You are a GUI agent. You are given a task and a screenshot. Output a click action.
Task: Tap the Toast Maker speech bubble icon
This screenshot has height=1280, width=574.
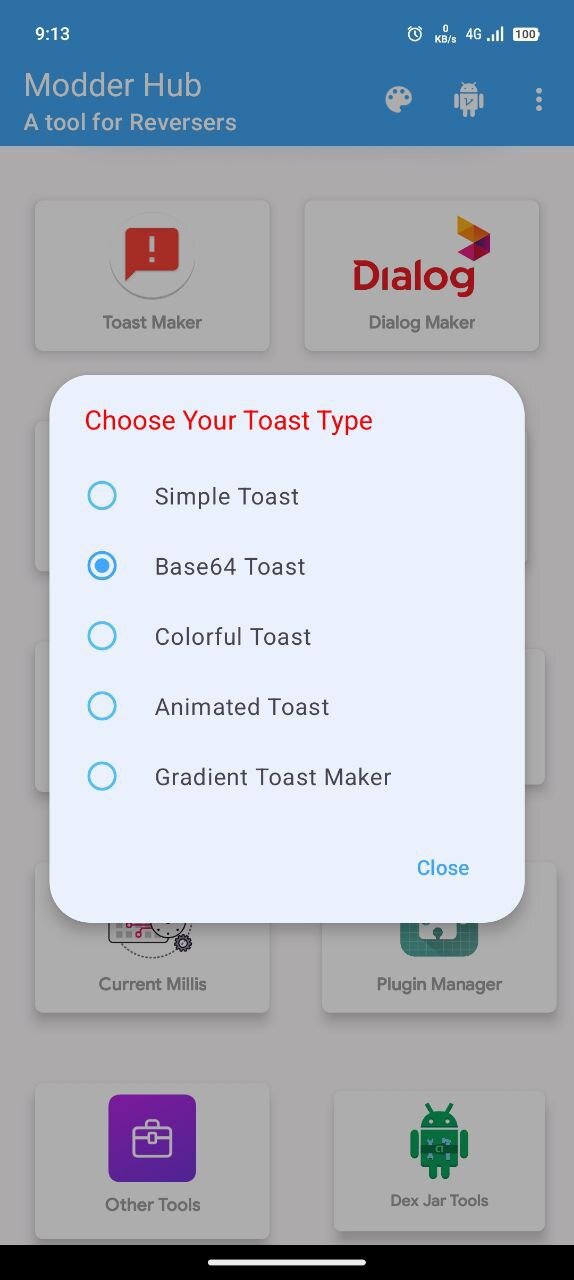(x=152, y=255)
